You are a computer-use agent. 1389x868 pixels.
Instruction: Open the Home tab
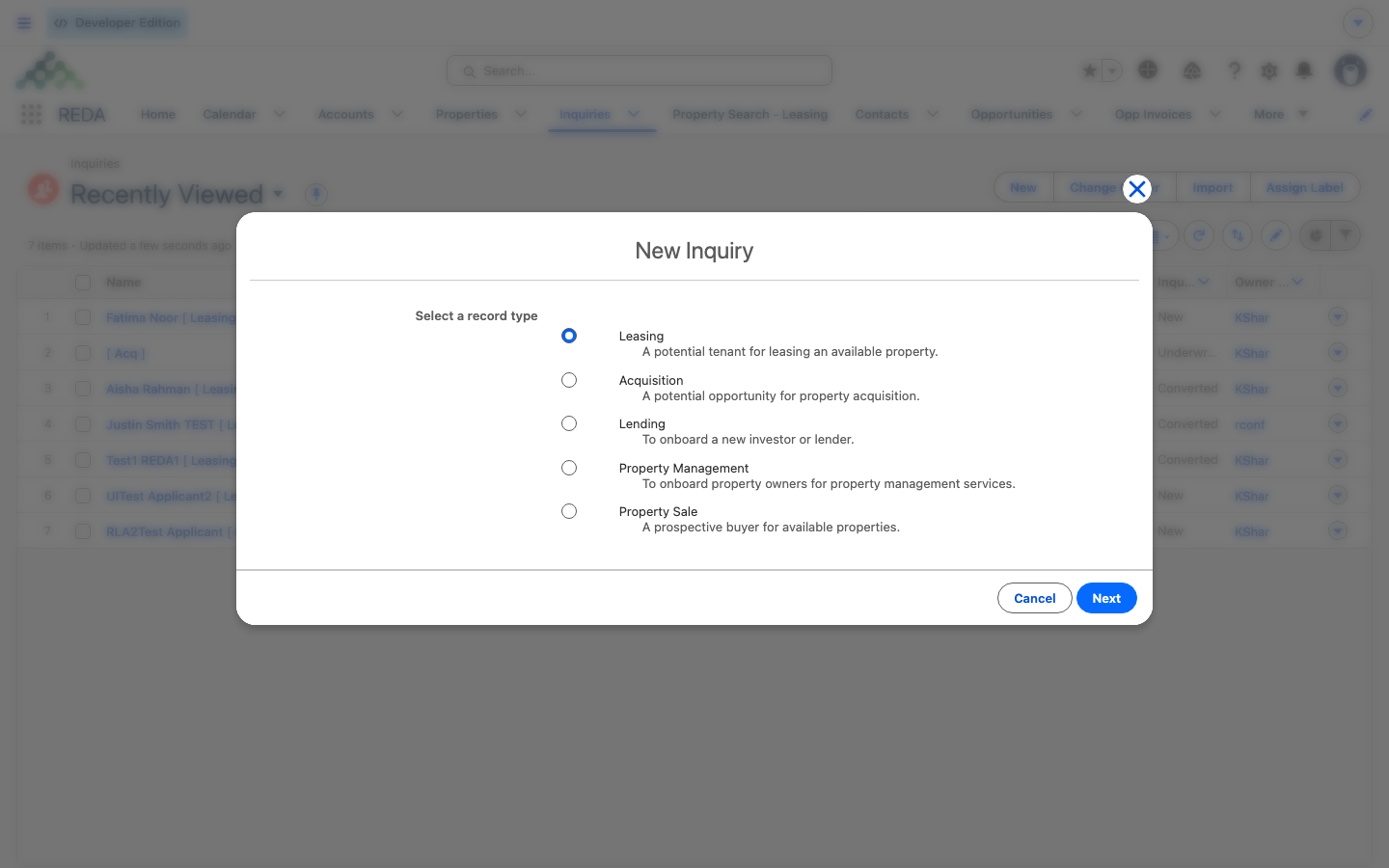tap(158, 114)
